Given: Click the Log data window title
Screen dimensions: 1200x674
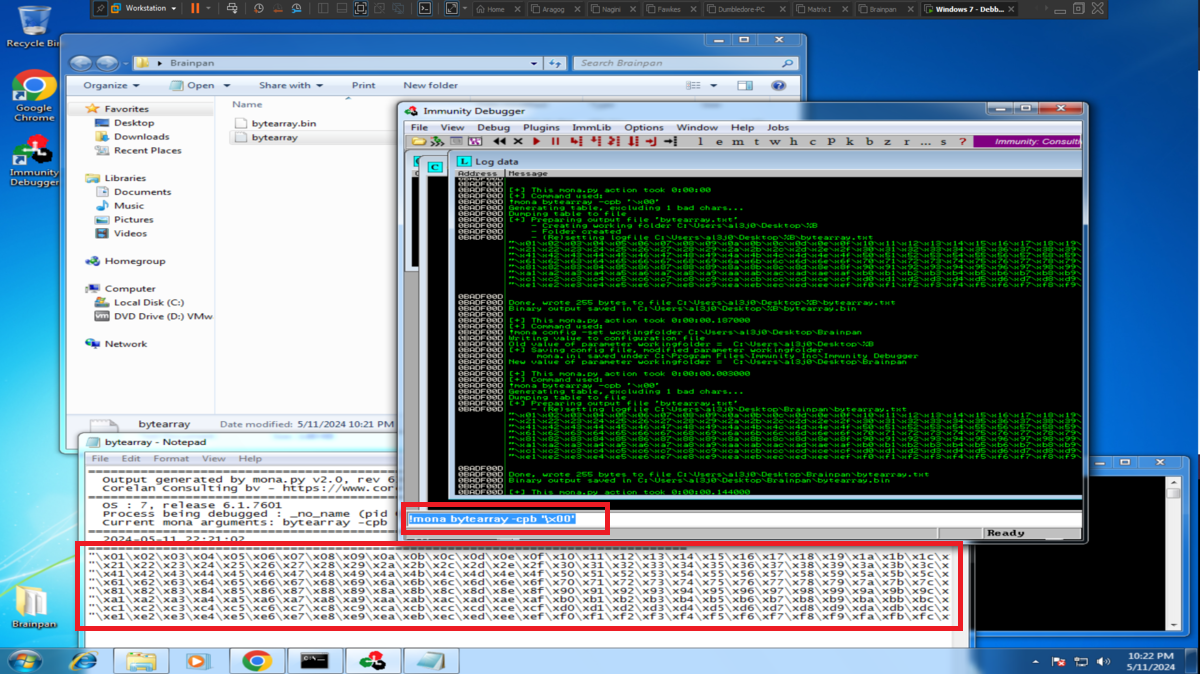Looking at the screenshot, I should [x=497, y=161].
